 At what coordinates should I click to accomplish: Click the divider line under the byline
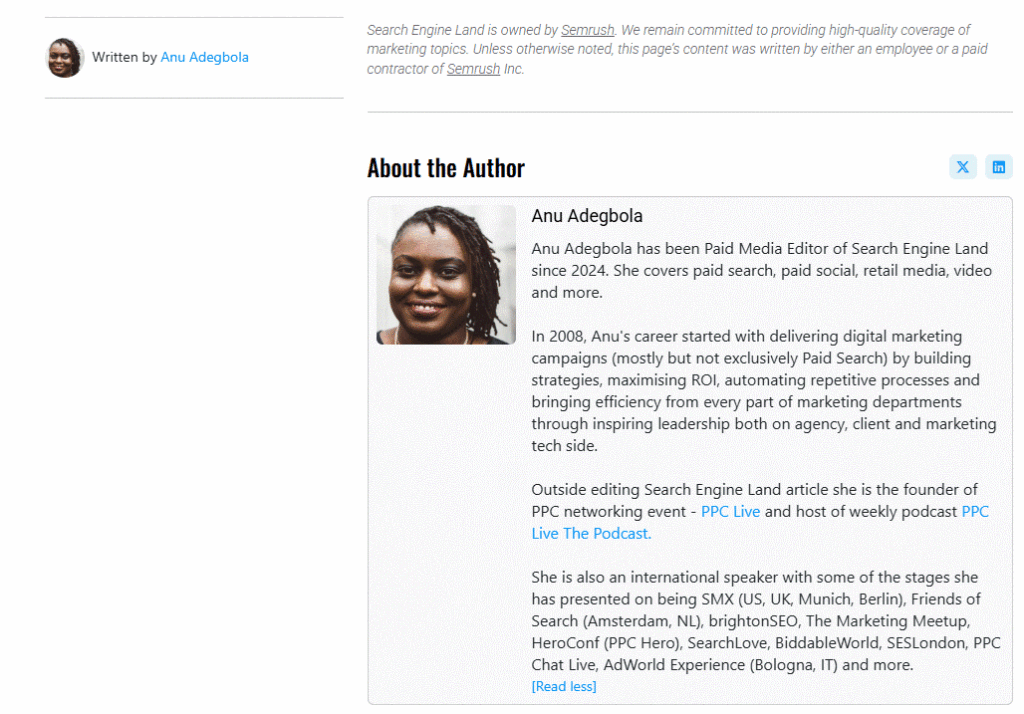pos(194,98)
